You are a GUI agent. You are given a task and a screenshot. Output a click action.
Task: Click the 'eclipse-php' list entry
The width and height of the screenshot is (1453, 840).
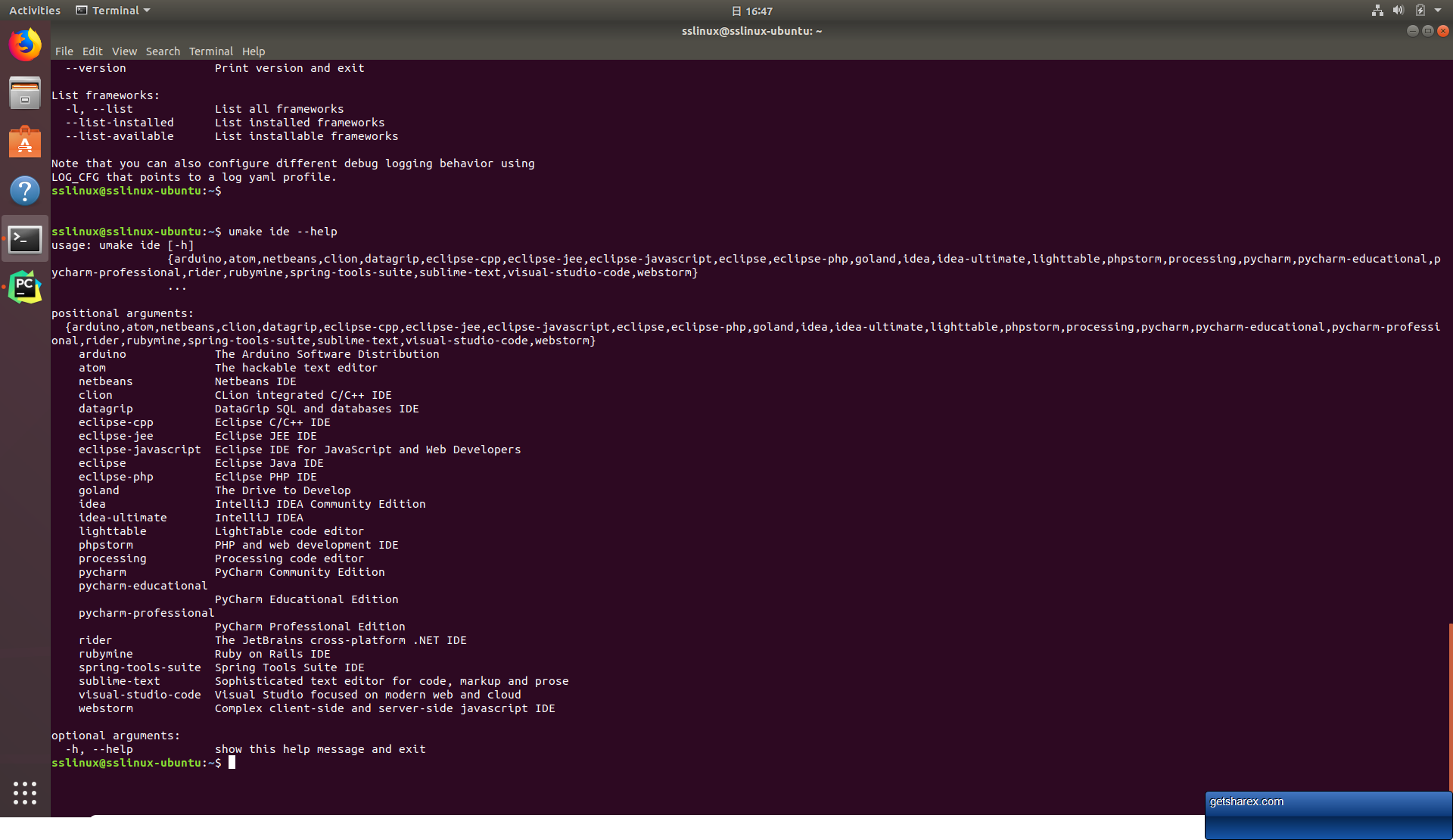pos(116,477)
